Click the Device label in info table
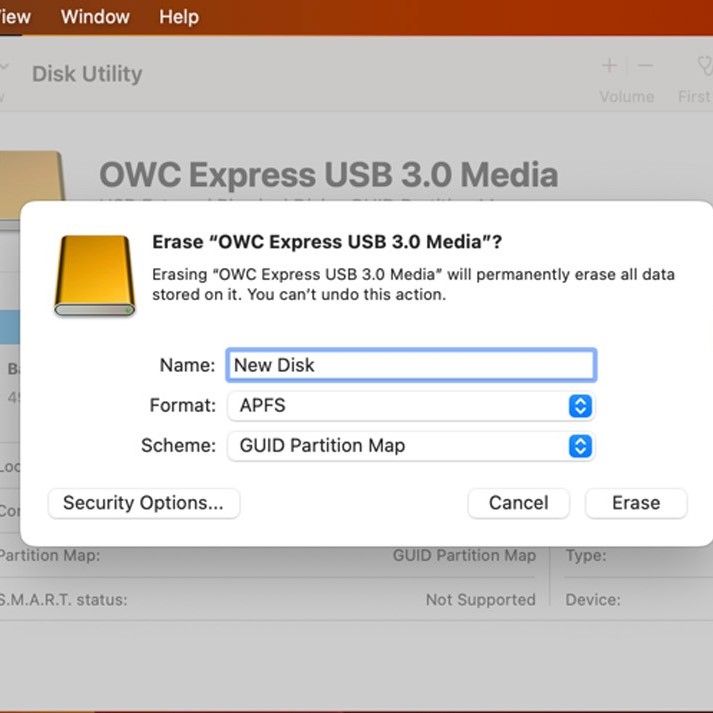 593,600
